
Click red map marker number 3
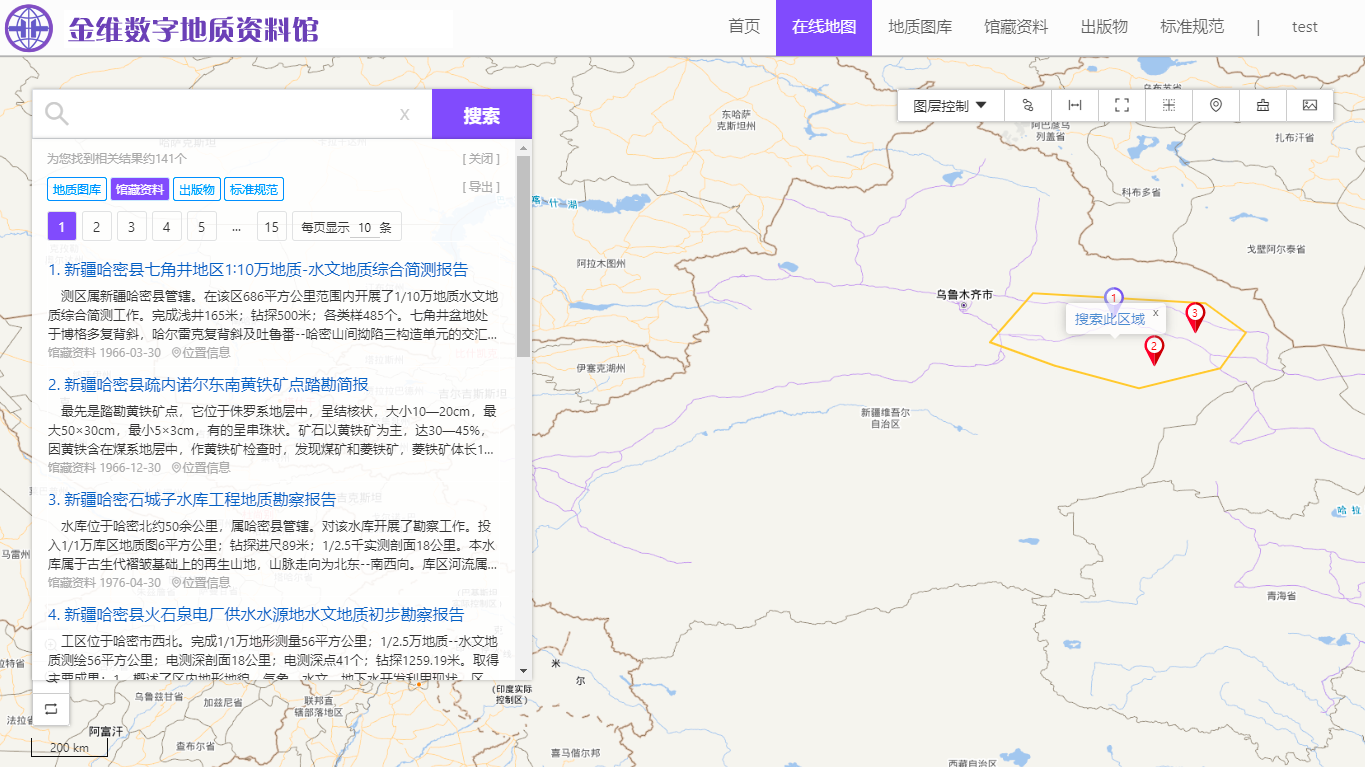1194,317
